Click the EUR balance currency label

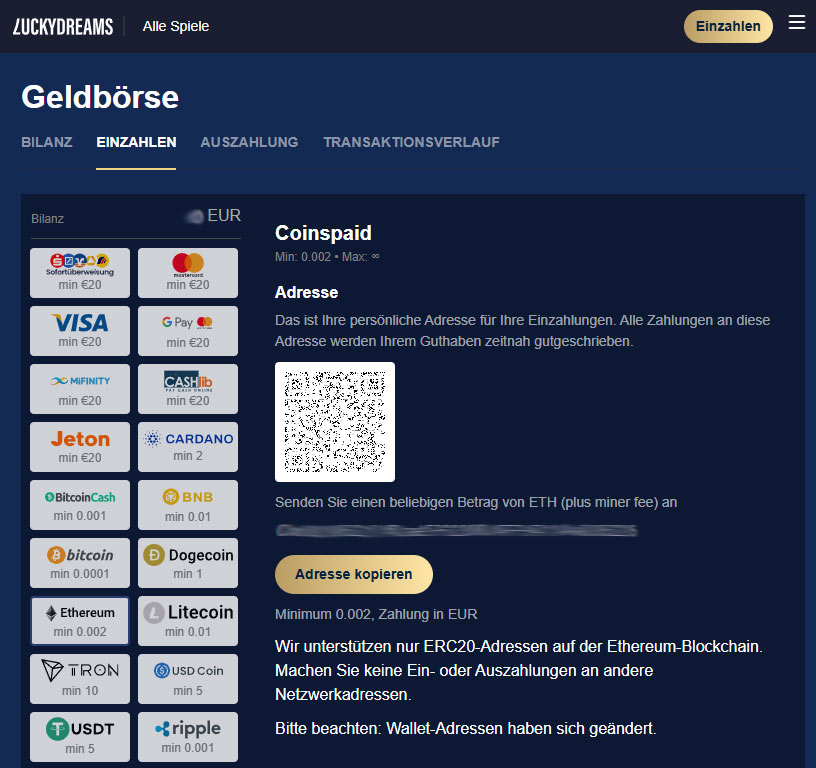pos(224,215)
